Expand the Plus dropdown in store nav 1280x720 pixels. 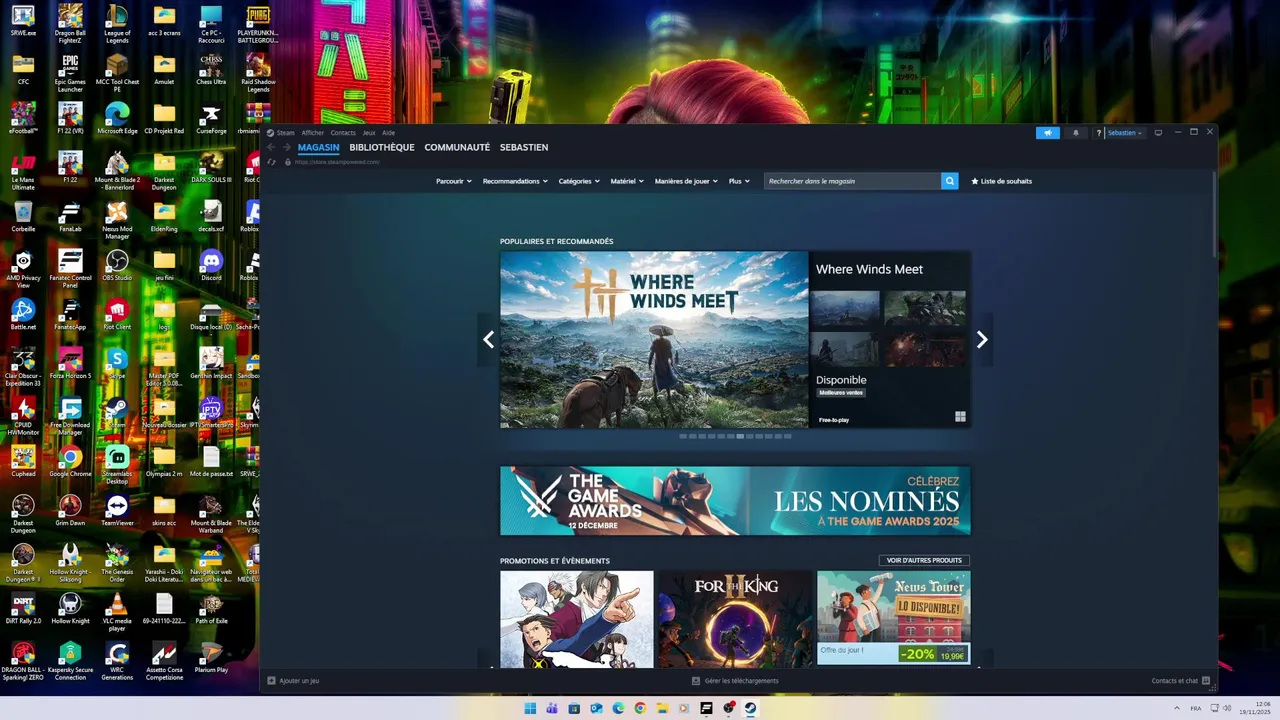pos(739,181)
